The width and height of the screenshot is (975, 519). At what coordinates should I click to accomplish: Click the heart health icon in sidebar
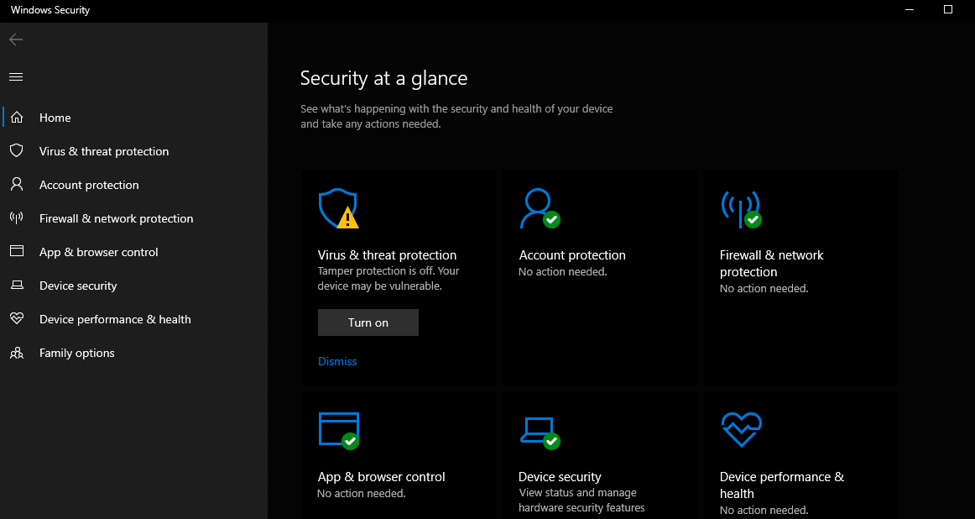17,319
